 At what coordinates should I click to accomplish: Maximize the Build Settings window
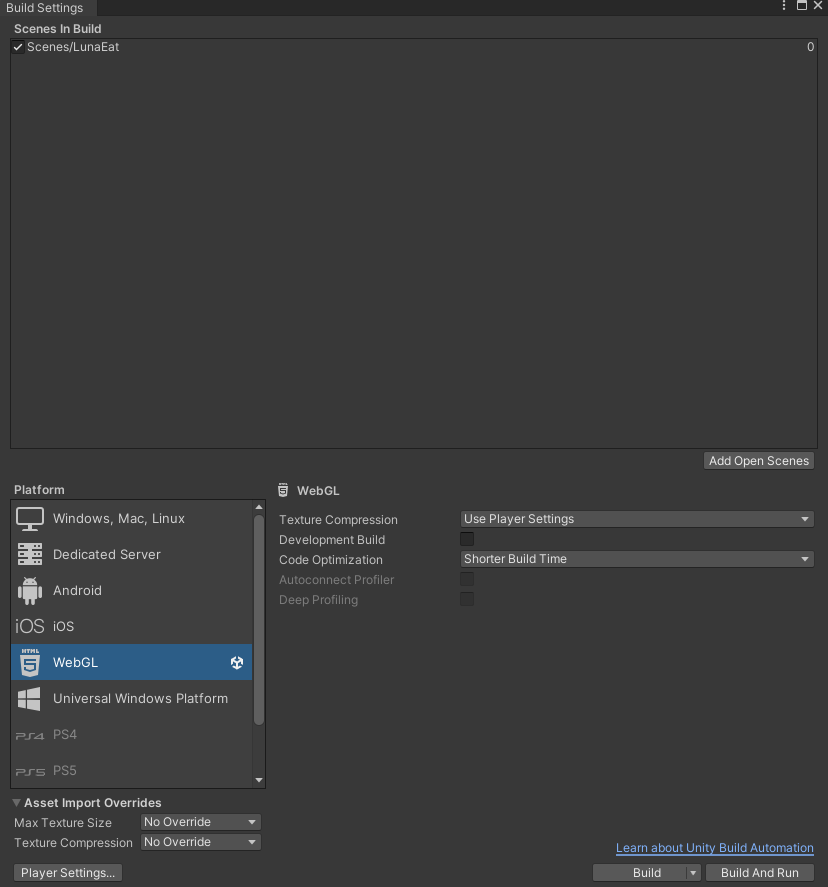point(802,6)
